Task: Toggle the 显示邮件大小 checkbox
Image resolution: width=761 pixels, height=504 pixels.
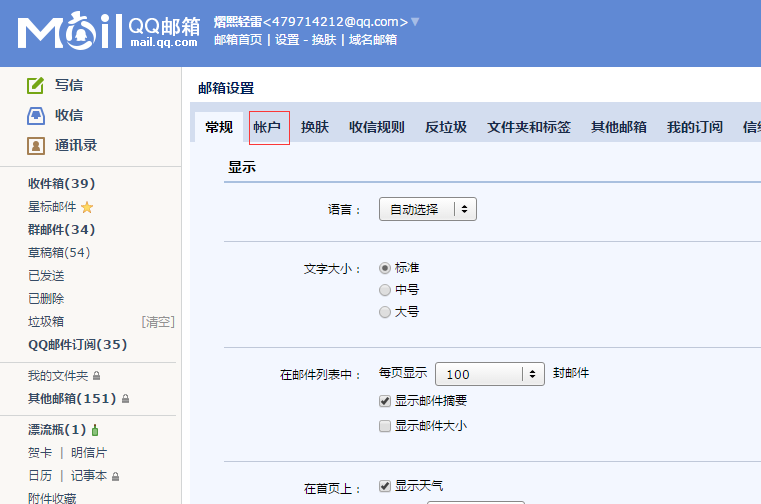Action: [x=385, y=426]
